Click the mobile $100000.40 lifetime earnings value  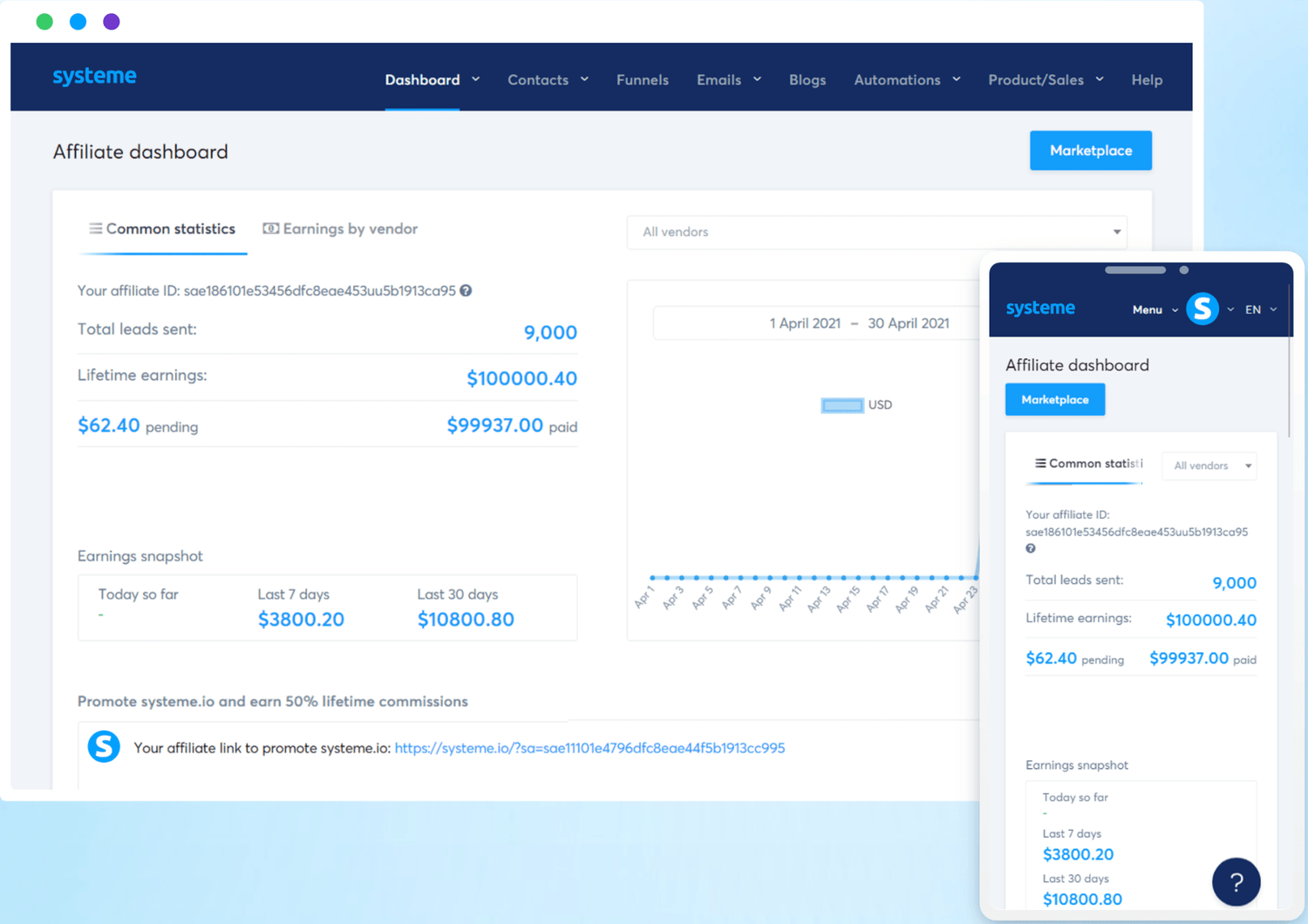1211,621
